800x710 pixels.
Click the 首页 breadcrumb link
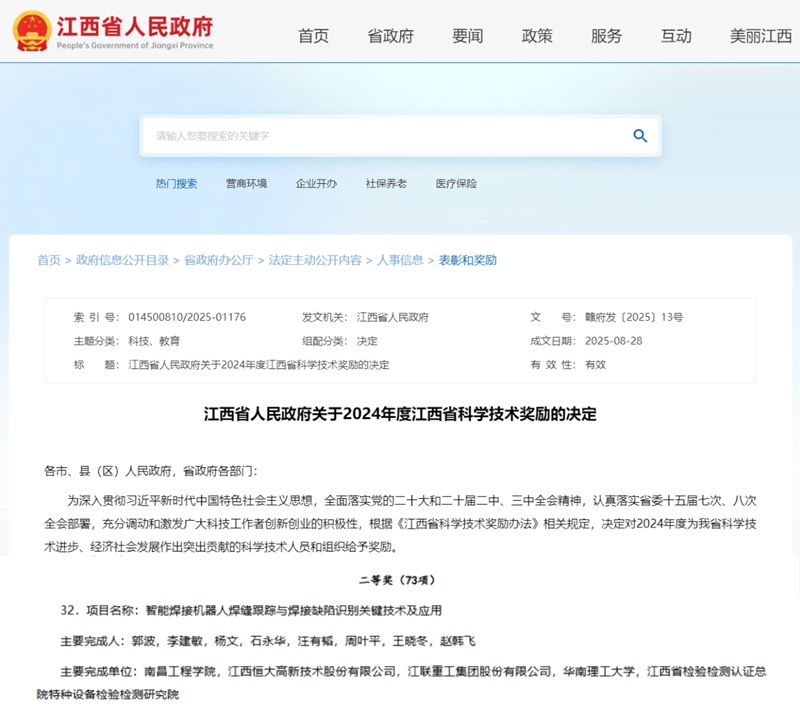[x=49, y=260]
